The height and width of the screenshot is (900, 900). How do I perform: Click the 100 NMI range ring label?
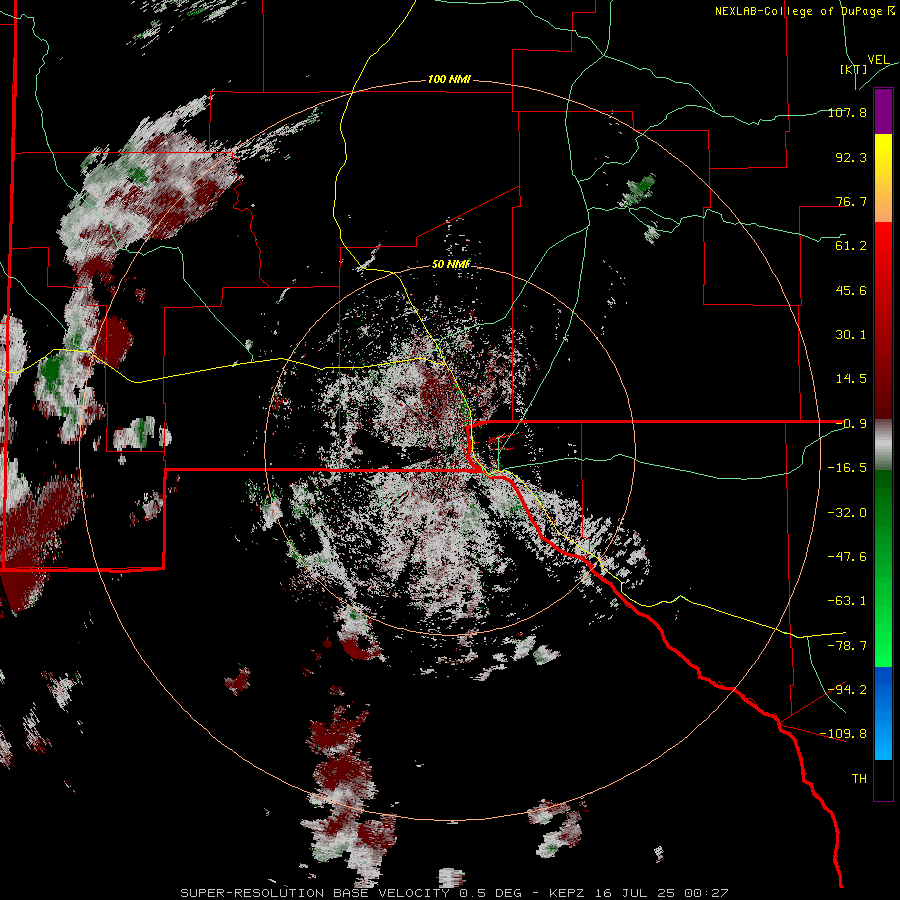tap(449, 79)
